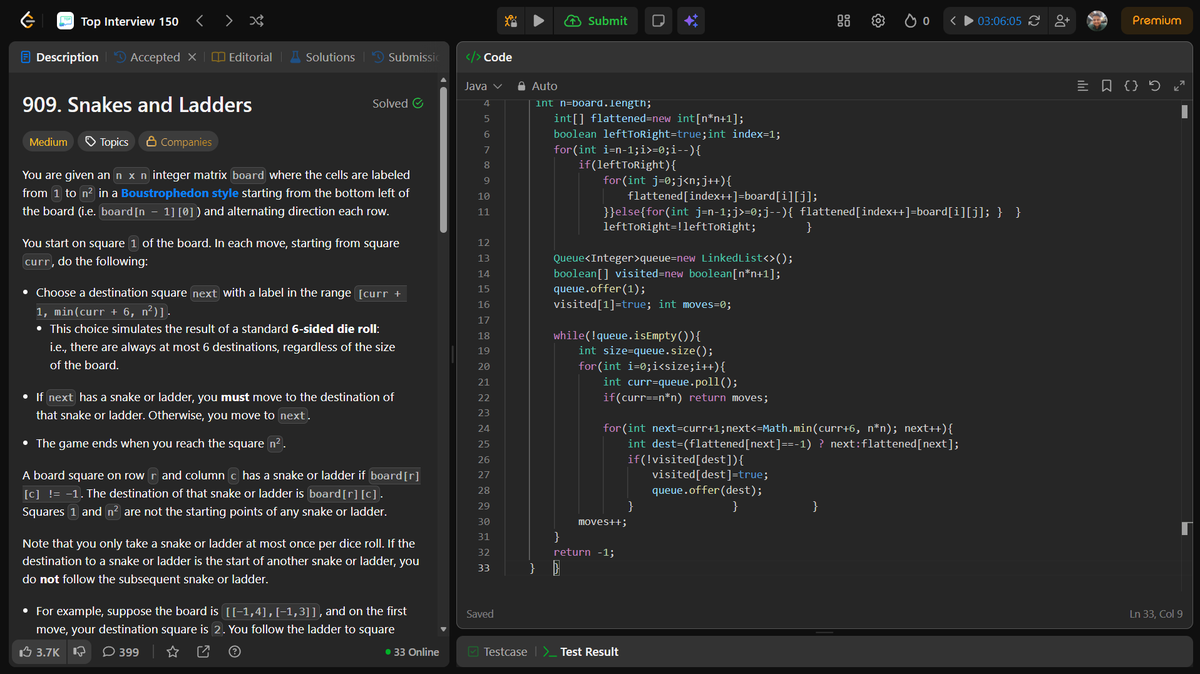Click the invite collaborator icon
This screenshot has height=674, width=1200.
click(x=1062, y=20)
